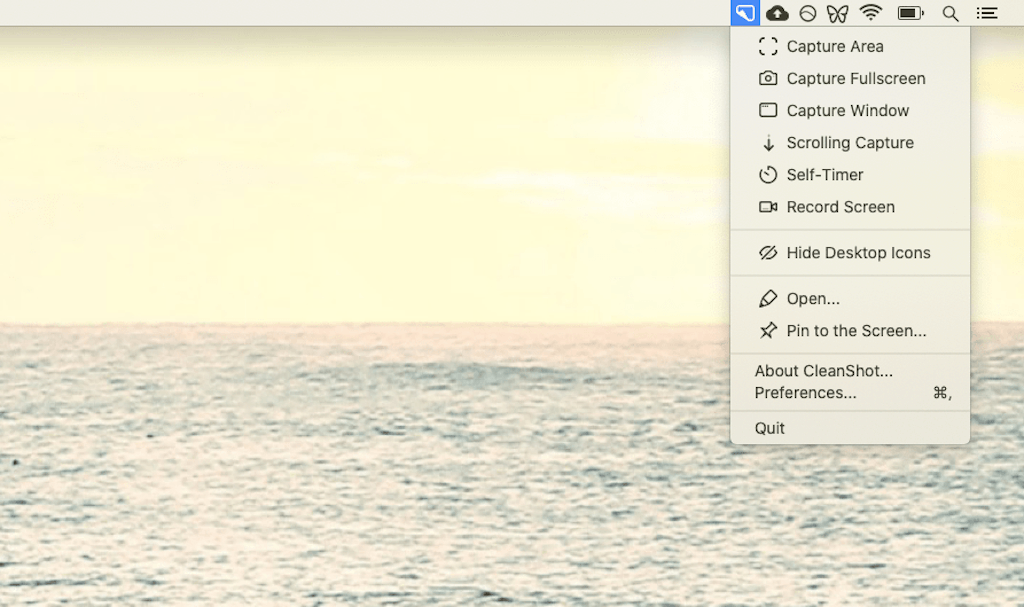Click the crosshair icon beside Capture Area
This screenshot has width=1024, height=607.
click(768, 46)
